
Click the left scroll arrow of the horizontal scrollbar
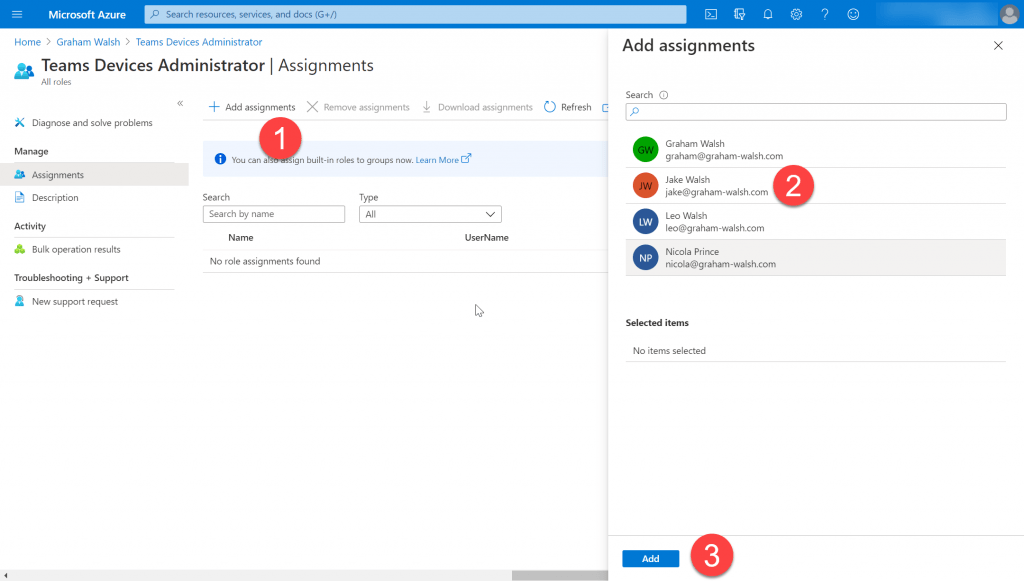pos(6,576)
